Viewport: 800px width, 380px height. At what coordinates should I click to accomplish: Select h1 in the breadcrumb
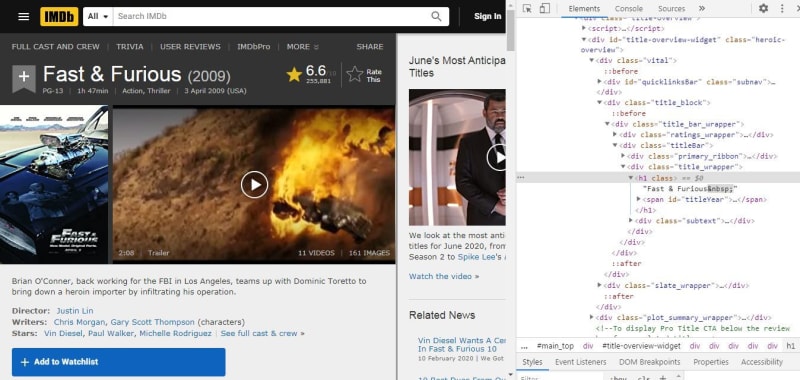[790, 346]
